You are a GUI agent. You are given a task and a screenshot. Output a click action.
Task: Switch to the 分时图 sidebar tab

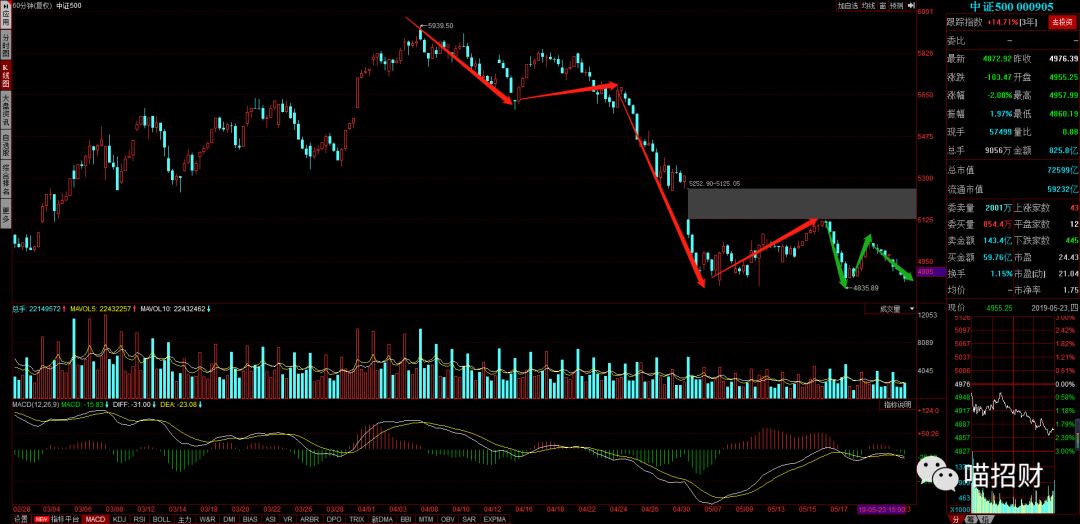pos(6,45)
